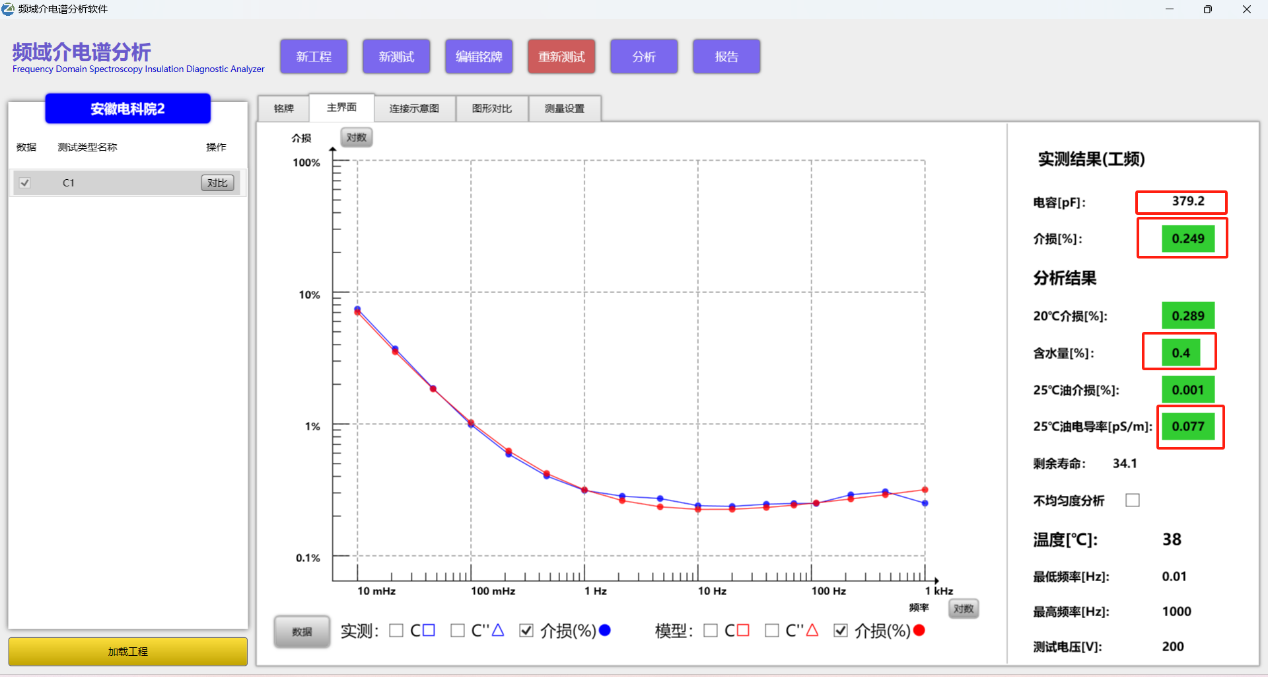Click 对比 button in C1 row
Viewport: 1268px width, 677px height.
(x=217, y=183)
